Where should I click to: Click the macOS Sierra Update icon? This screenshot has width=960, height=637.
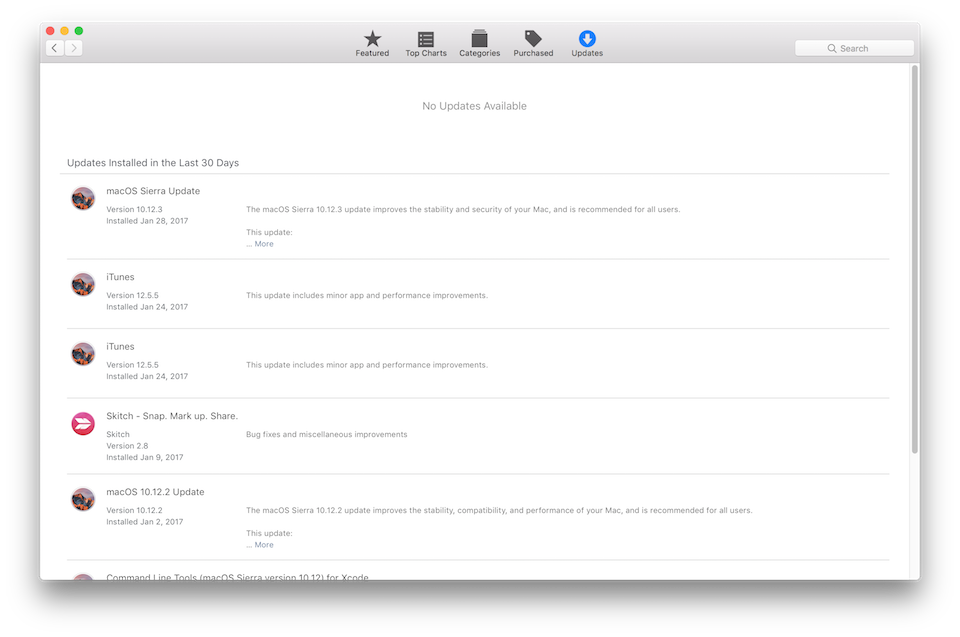tap(83, 198)
